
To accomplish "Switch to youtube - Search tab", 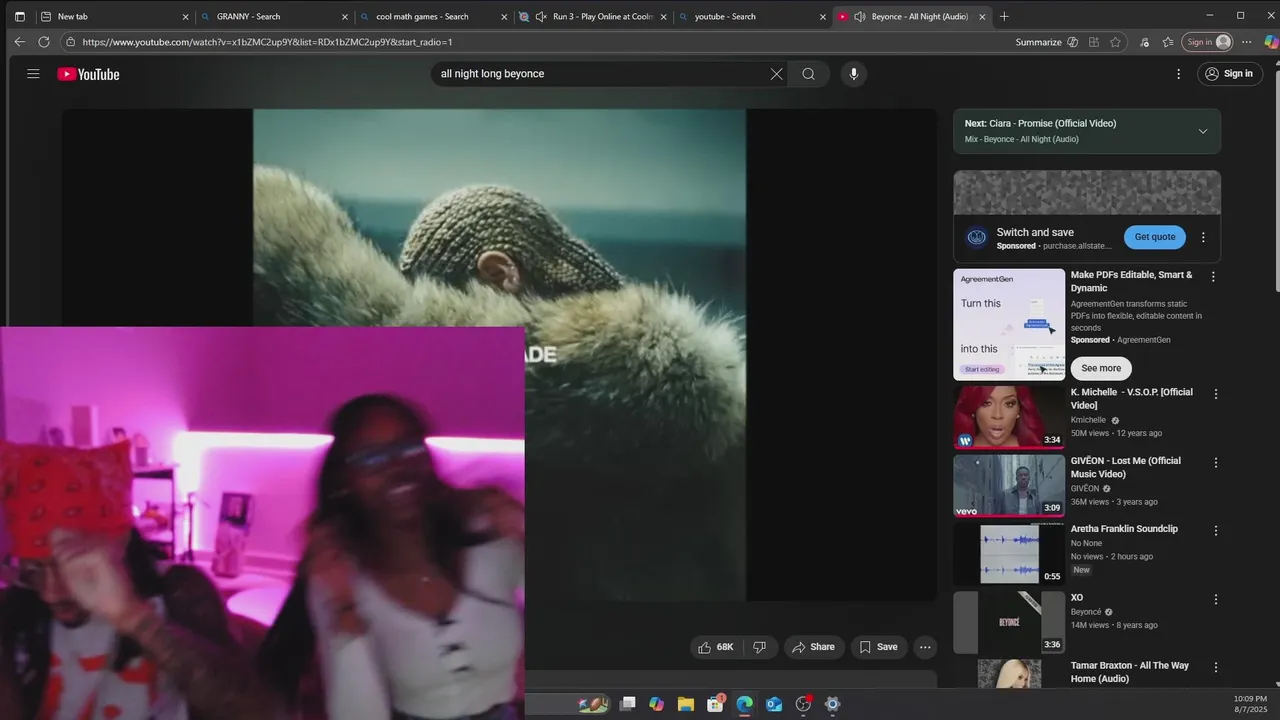I will (753, 16).
